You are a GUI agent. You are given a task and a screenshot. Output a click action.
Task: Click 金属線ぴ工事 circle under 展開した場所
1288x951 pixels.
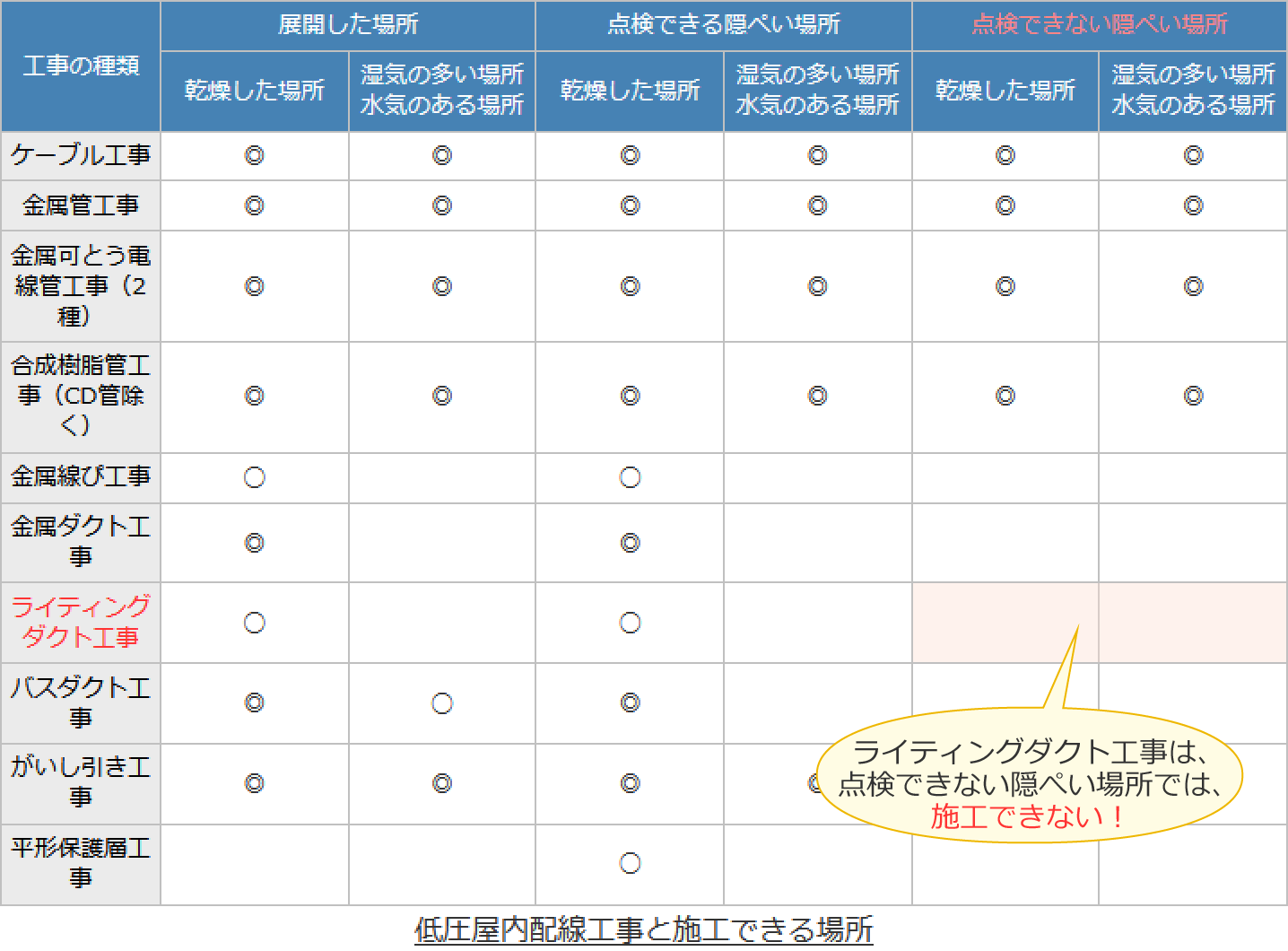coord(255,477)
